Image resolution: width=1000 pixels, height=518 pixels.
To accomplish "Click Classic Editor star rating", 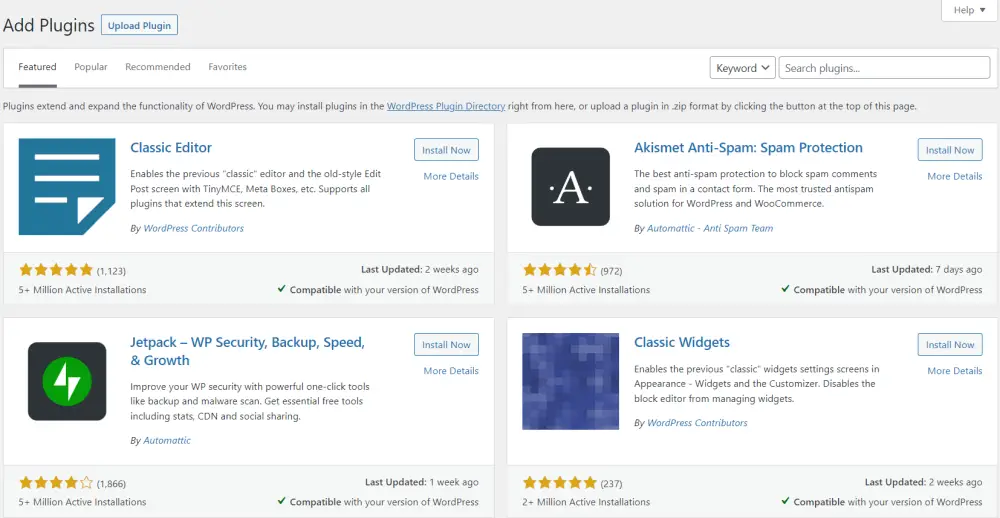I will tap(56, 270).
